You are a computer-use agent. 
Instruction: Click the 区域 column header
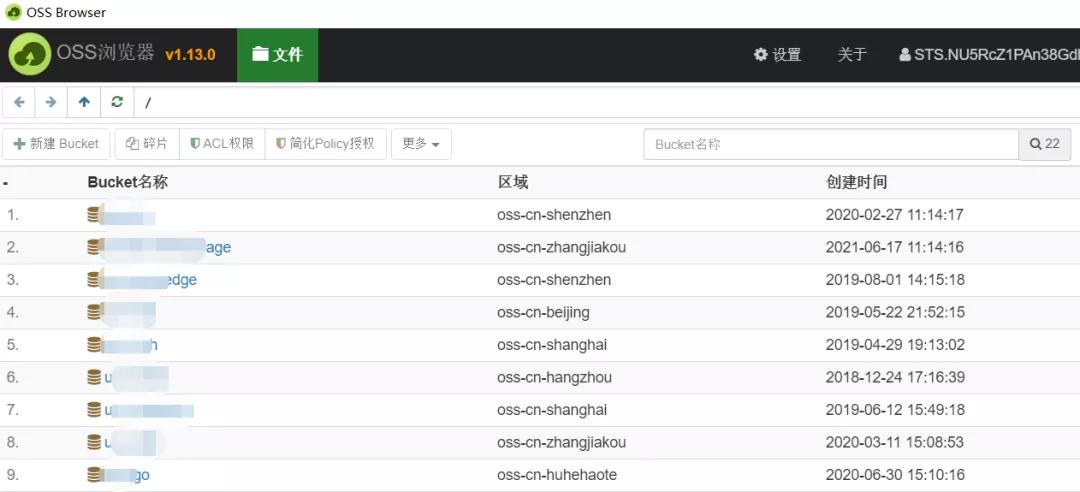tap(512, 183)
